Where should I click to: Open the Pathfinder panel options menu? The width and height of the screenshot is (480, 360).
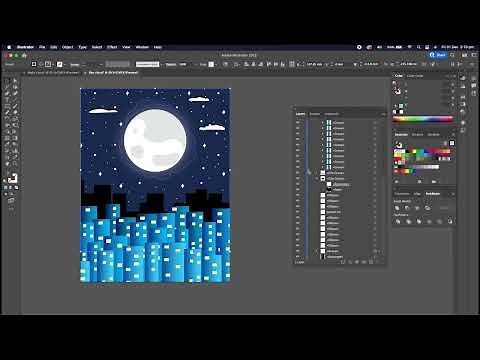coord(453,194)
